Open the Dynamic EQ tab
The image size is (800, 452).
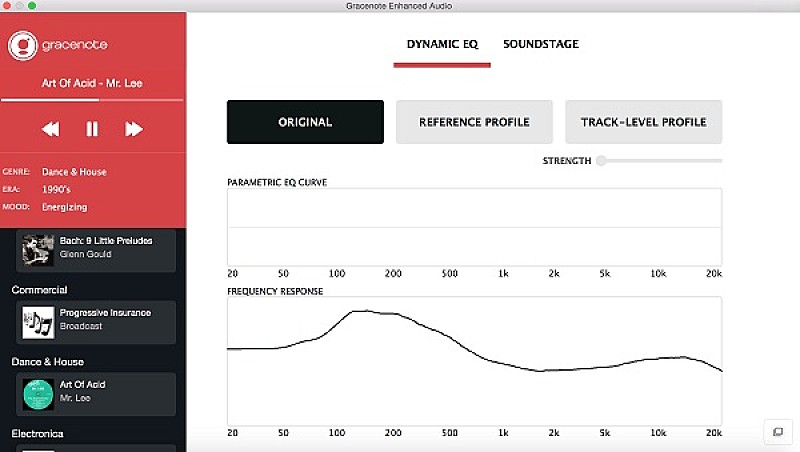[x=441, y=44]
